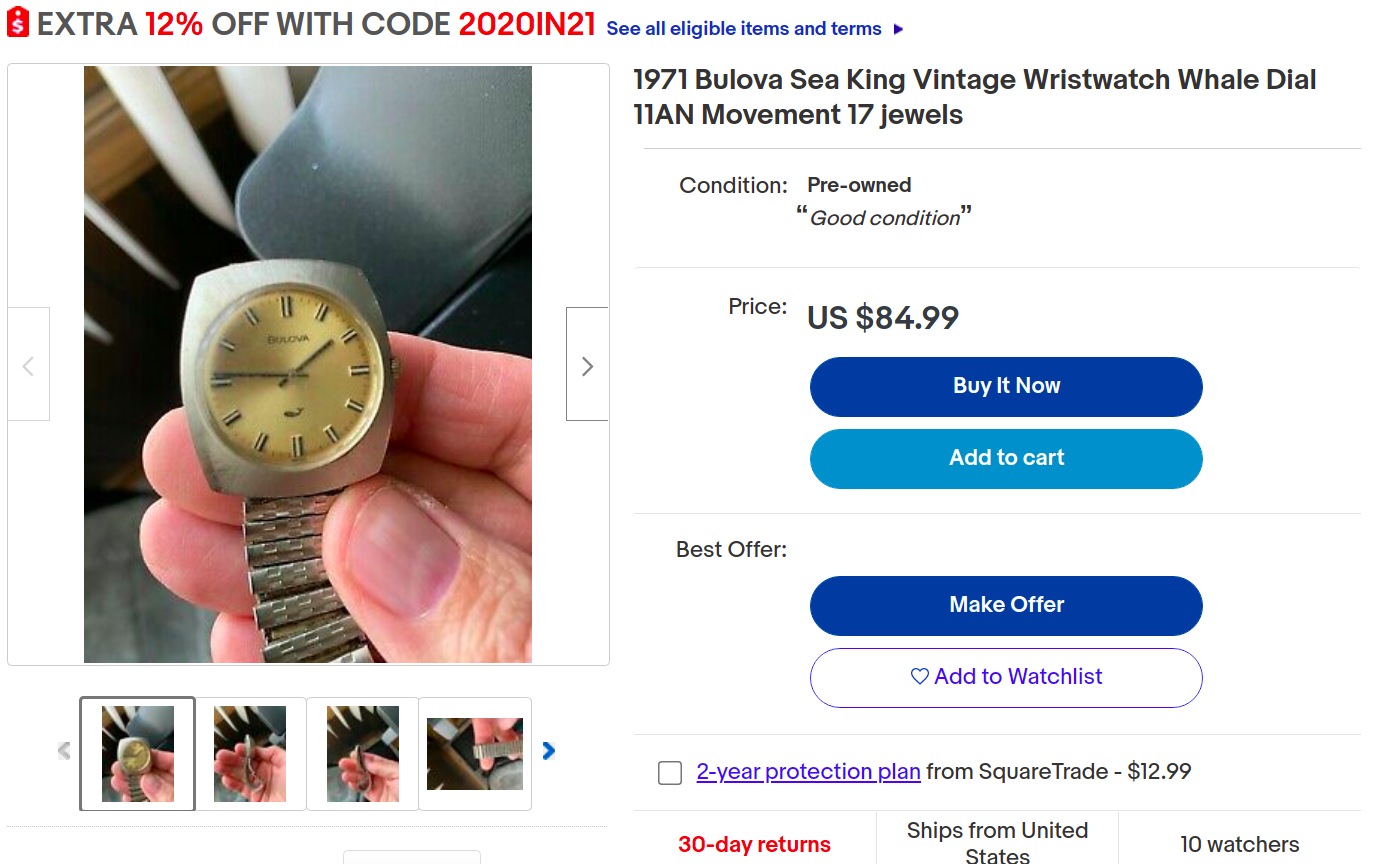Add the Bulova watch to cart
Screen dimensions: 1384x864
[x=1006, y=458]
